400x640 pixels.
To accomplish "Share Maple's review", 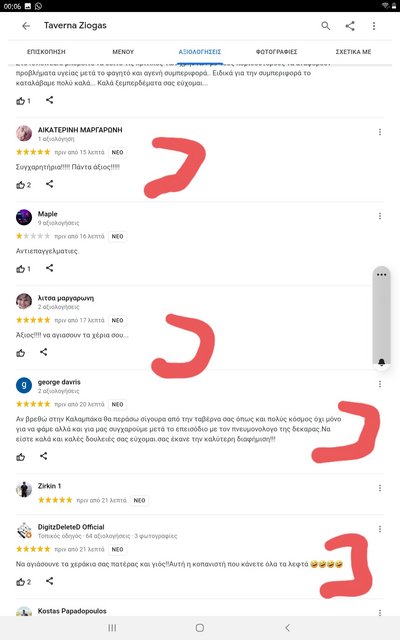I will click(49, 268).
